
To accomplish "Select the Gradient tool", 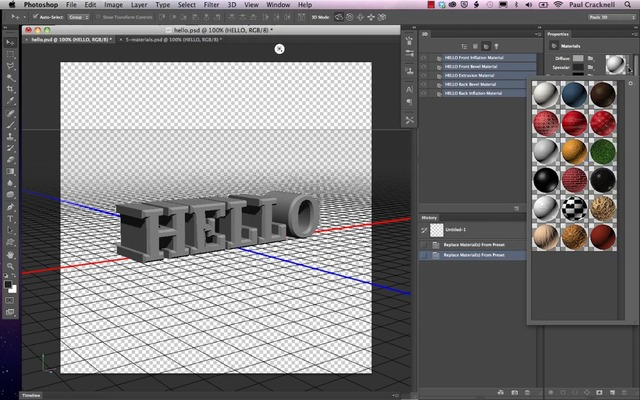I will click(x=10, y=171).
